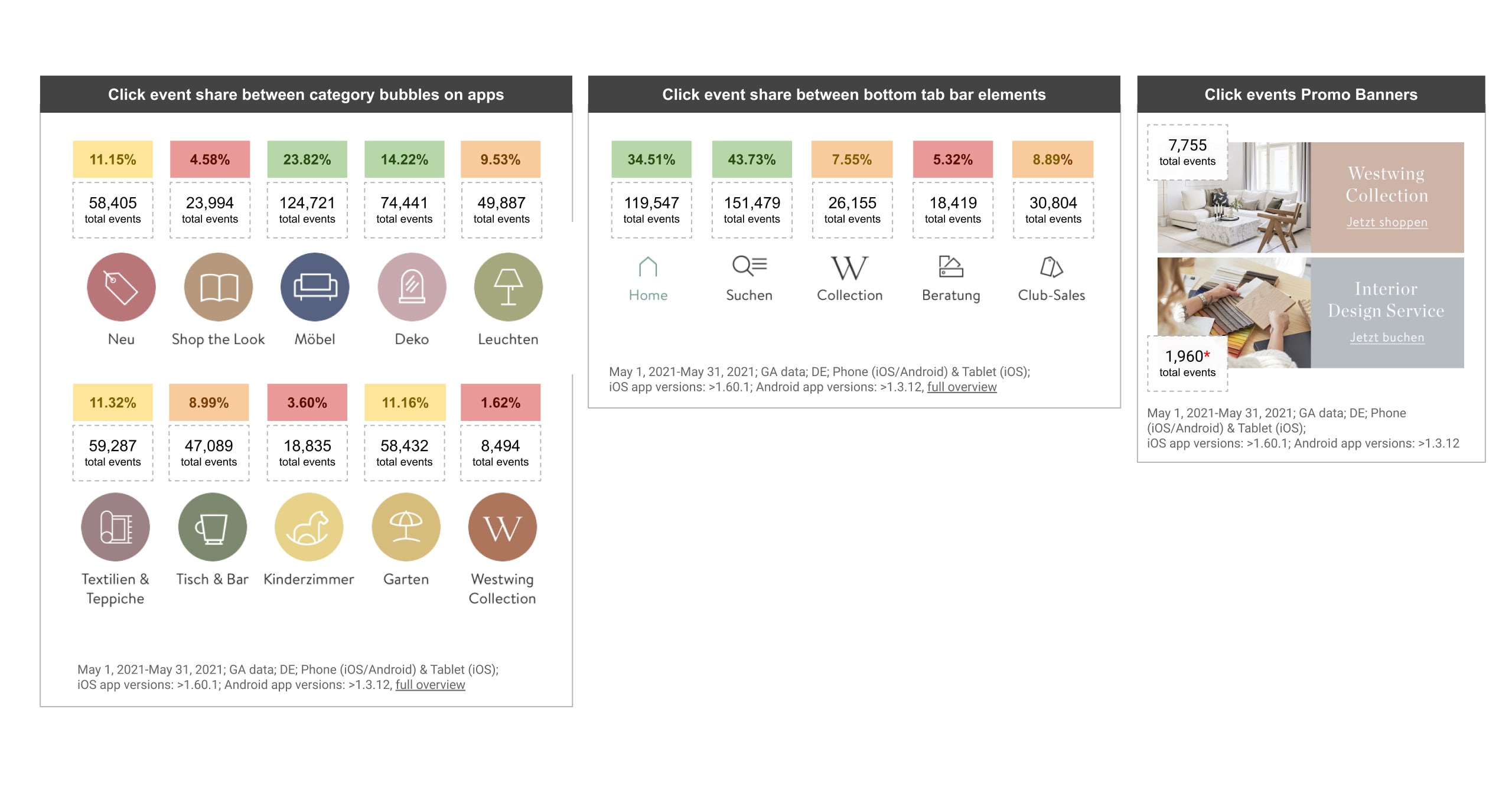
Task: Click the Kinderzimmer rocking horse icon
Action: point(309,527)
